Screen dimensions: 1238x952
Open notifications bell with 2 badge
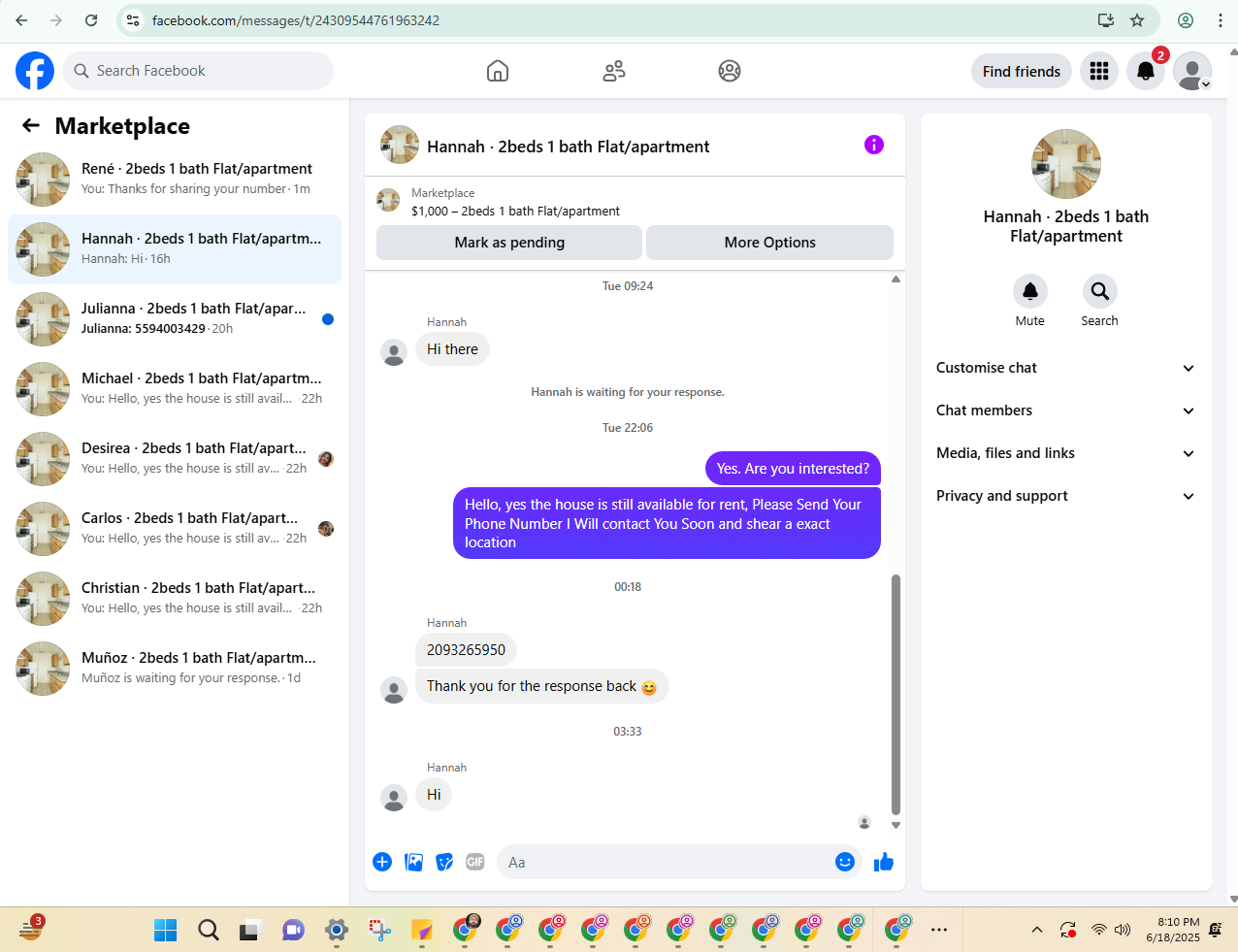click(1146, 71)
